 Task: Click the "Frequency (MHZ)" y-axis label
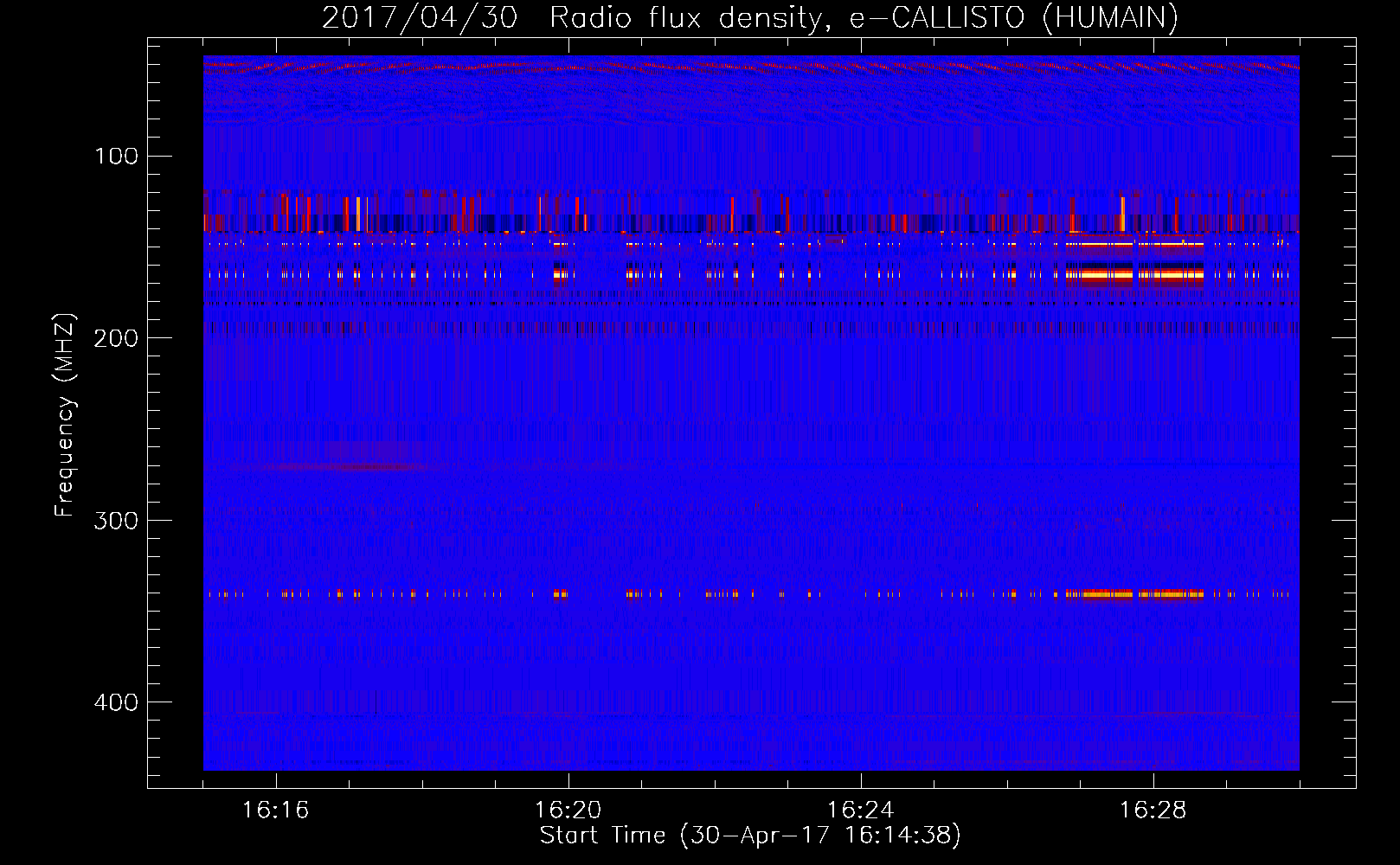pyautogui.click(x=66, y=414)
